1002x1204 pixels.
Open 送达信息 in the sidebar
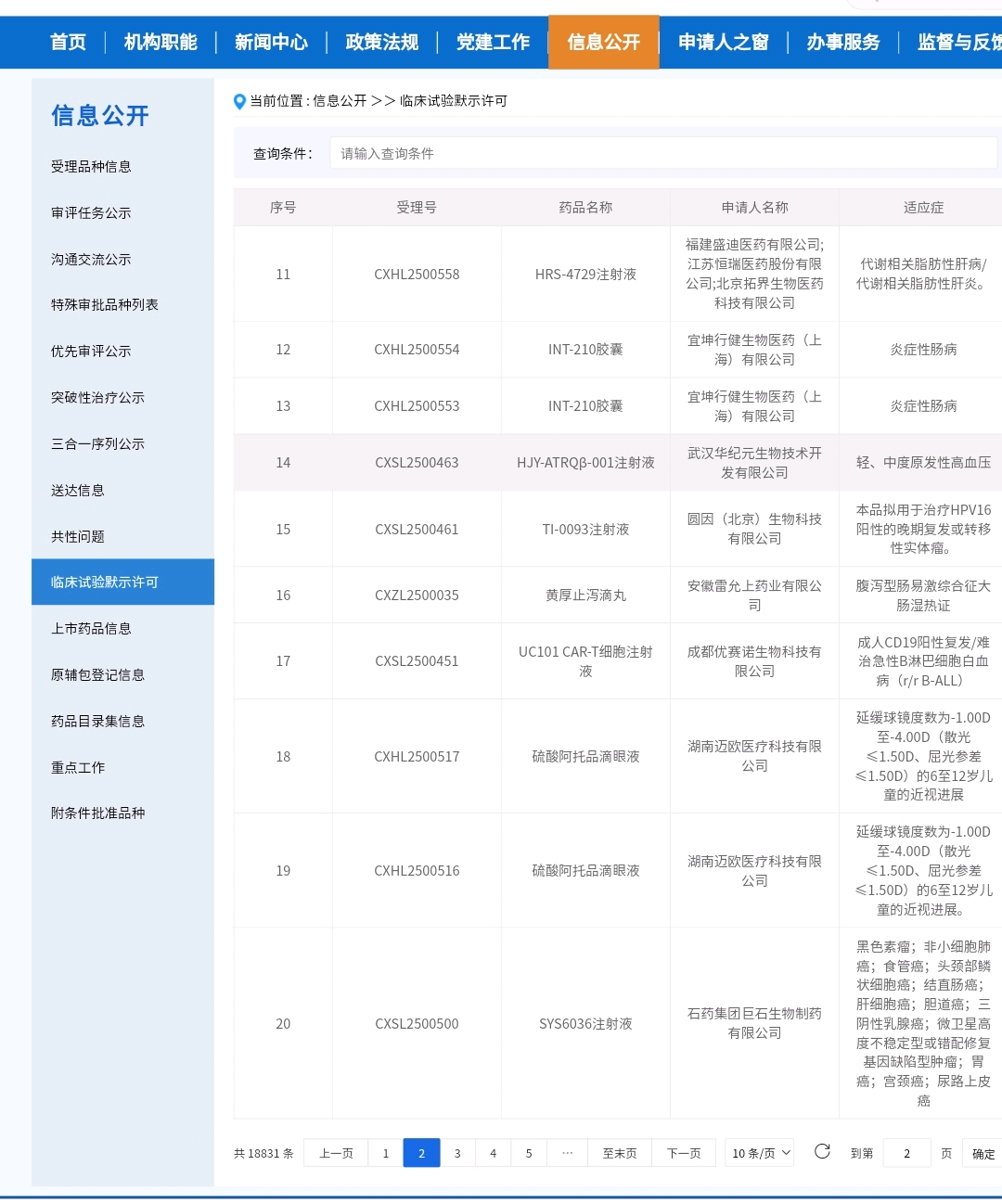[78, 491]
